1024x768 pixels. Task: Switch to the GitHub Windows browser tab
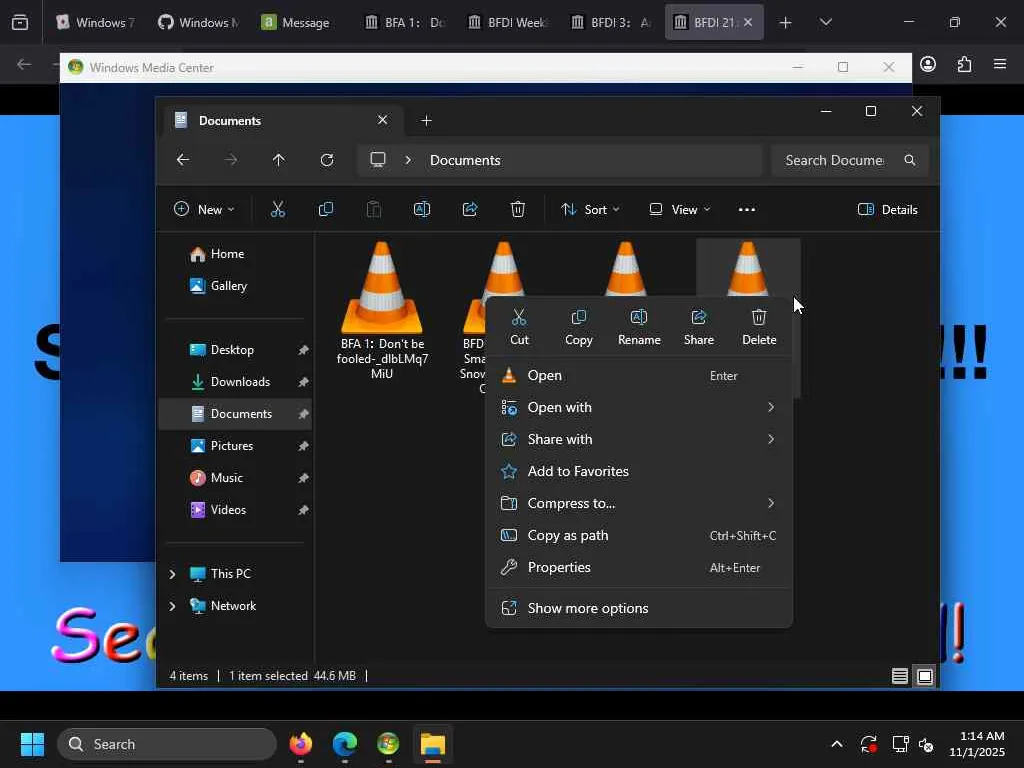[x=199, y=22]
